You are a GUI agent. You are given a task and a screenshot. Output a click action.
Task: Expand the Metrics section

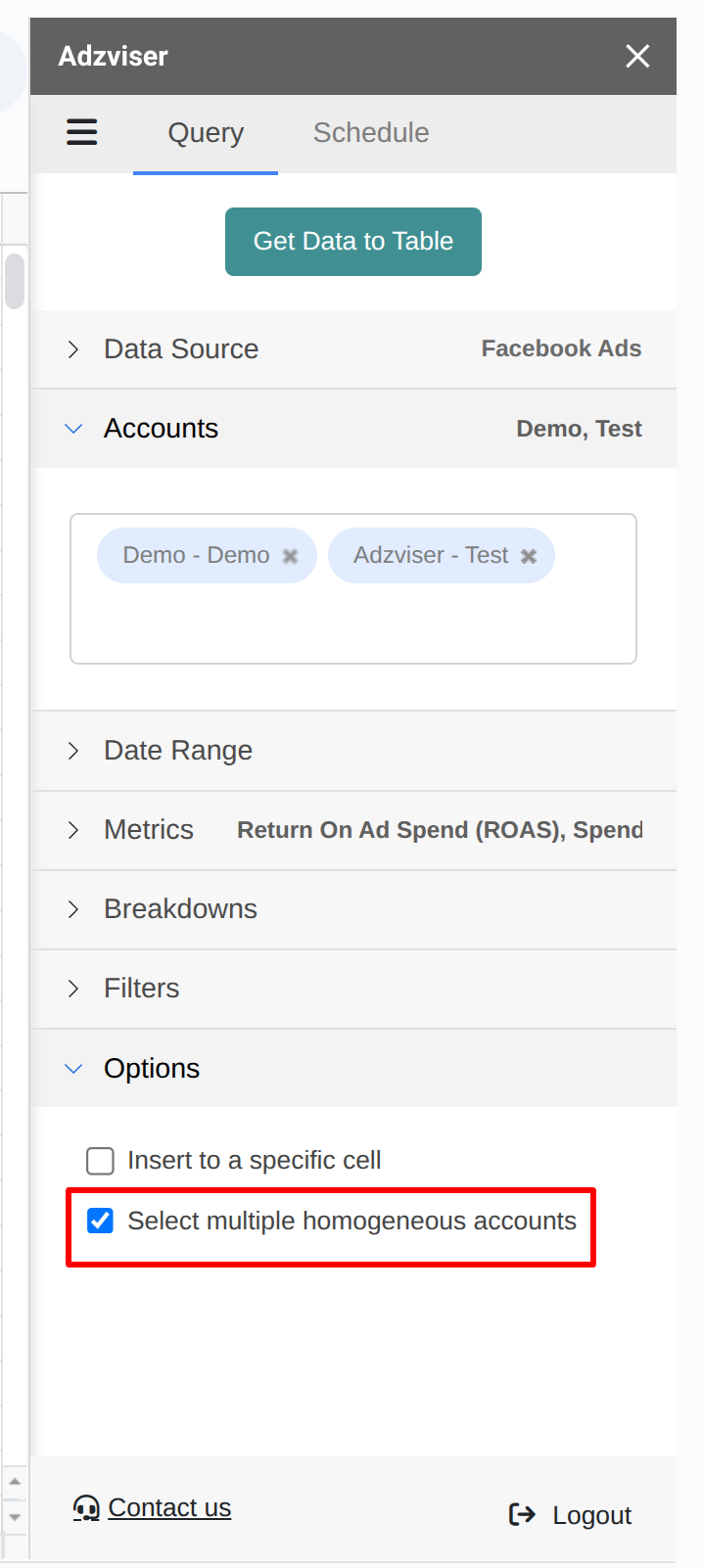pyautogui.click(x=353, y=830)
